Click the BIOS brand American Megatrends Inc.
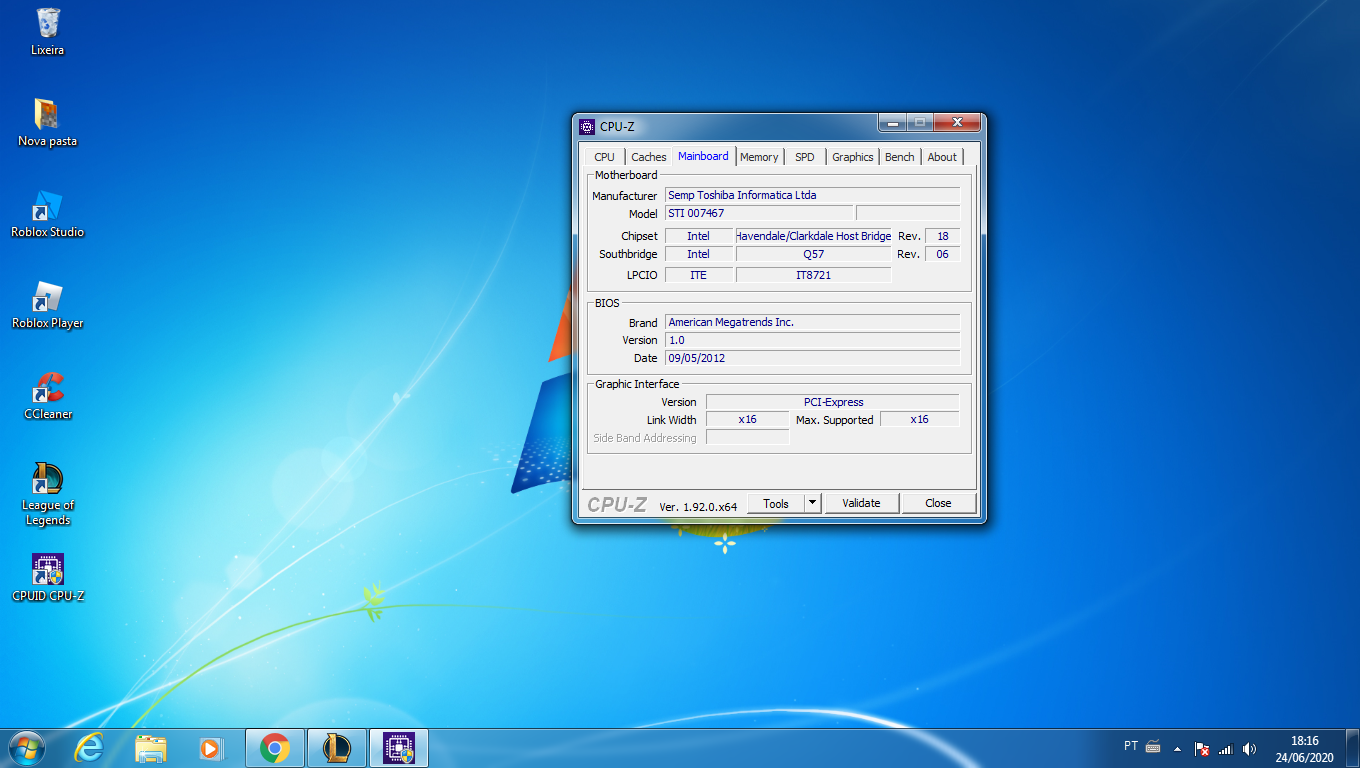This screenshot has width=1360, height=768. [813, 322]
